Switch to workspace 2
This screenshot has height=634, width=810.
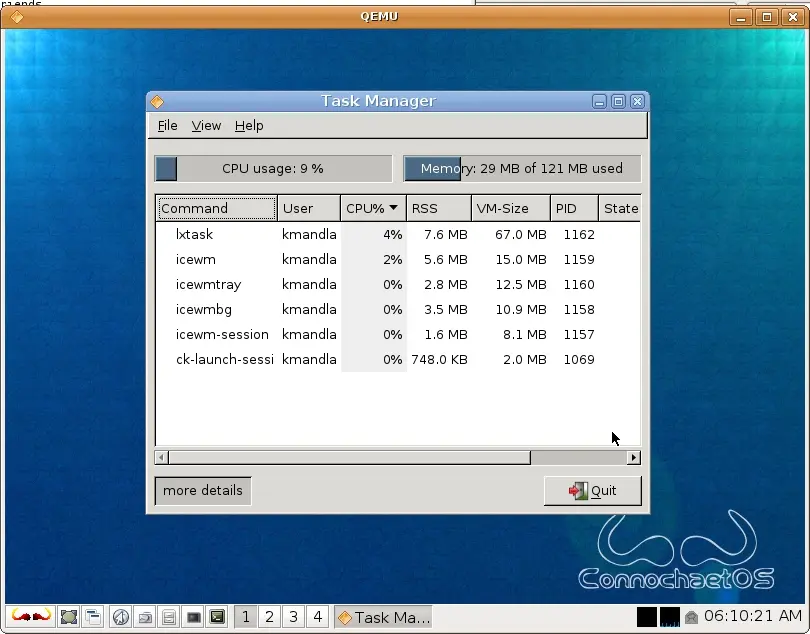269,617
